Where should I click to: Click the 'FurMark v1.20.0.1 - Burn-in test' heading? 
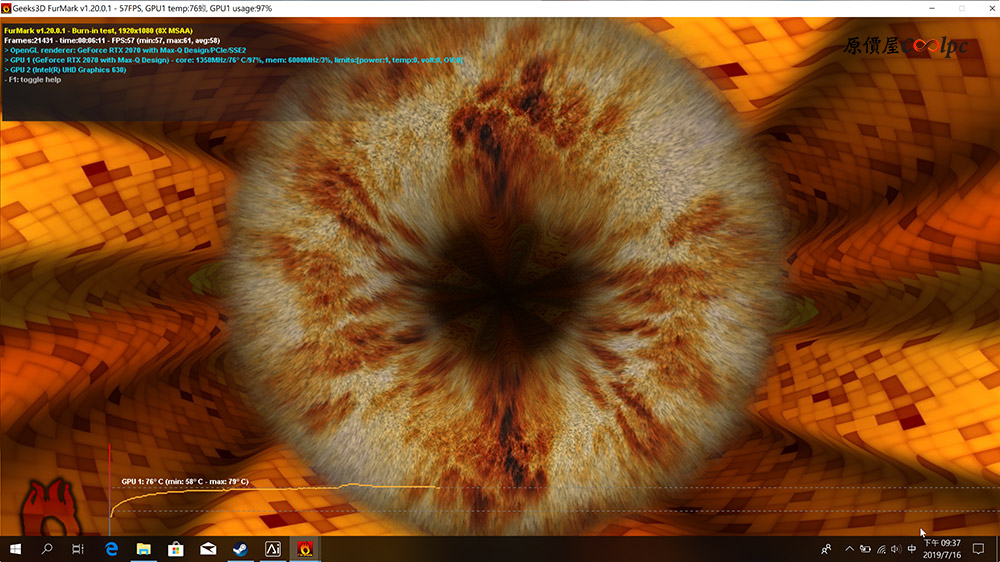pyautogui.click(x=98, y=30)
